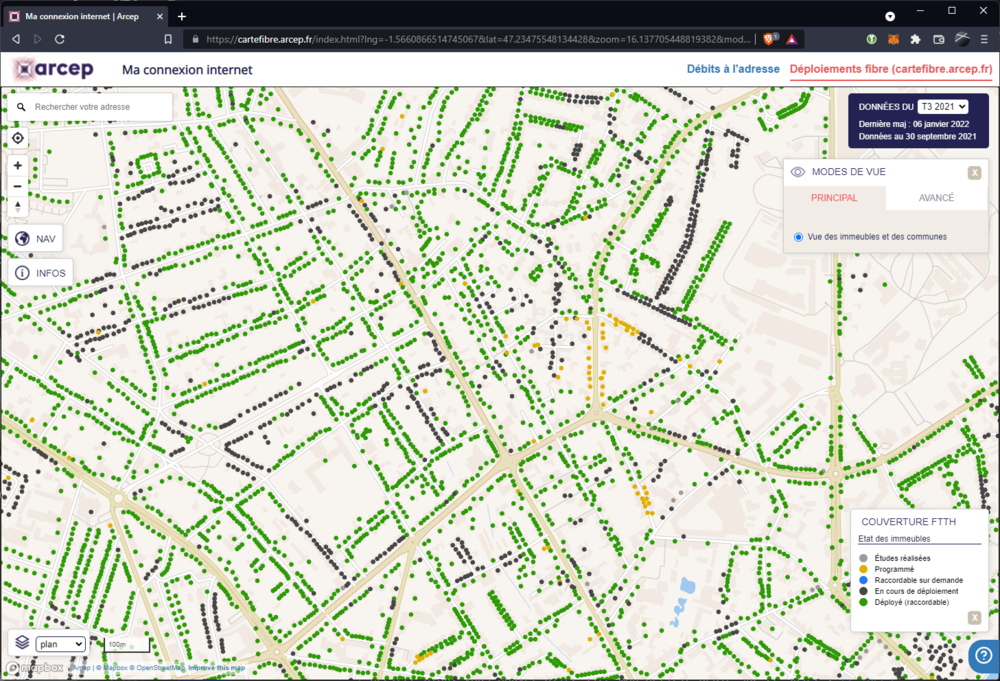Click the green round extension icon

[x=871, y=39]
